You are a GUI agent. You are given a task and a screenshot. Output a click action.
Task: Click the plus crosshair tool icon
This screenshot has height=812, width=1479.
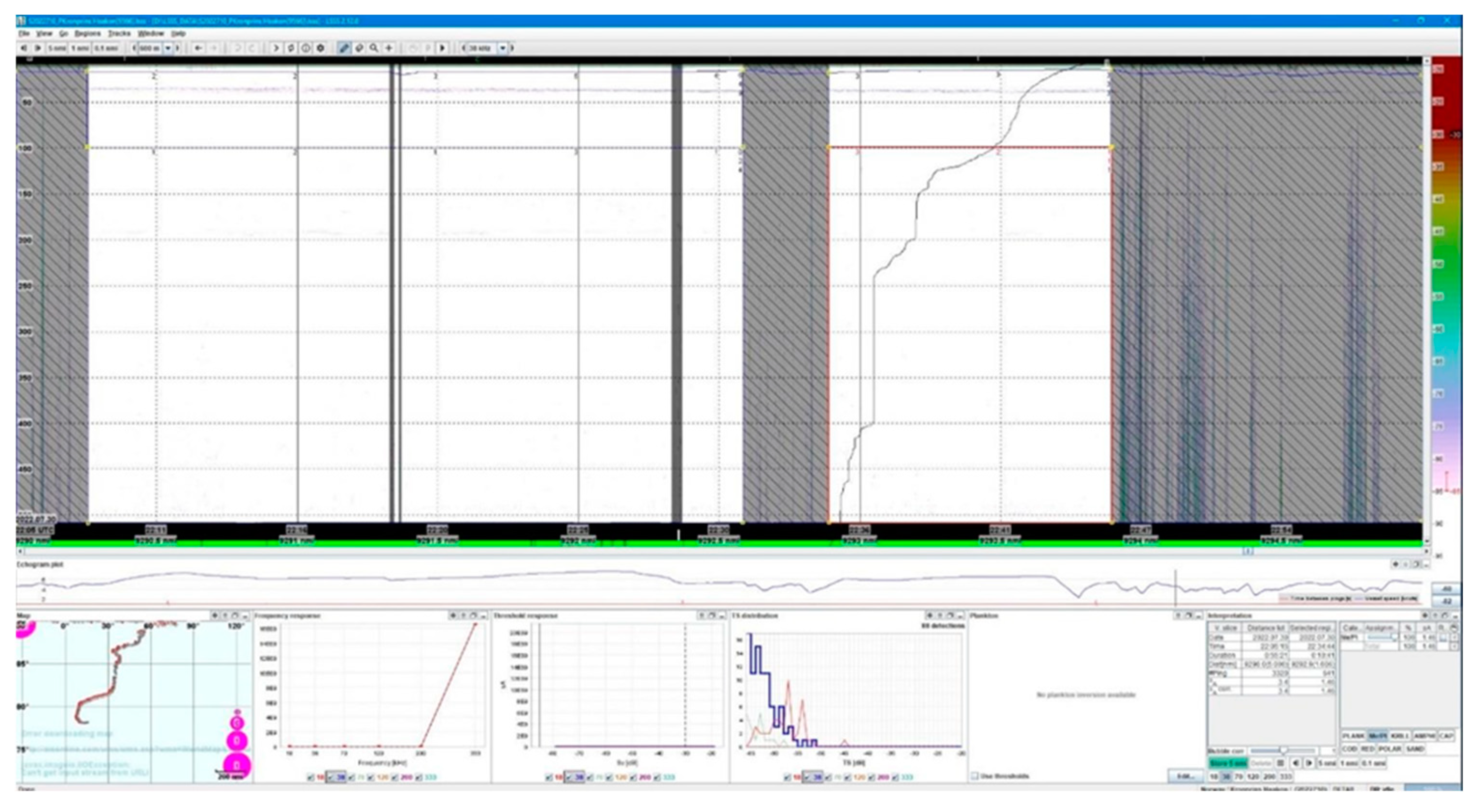pos(389,48)
